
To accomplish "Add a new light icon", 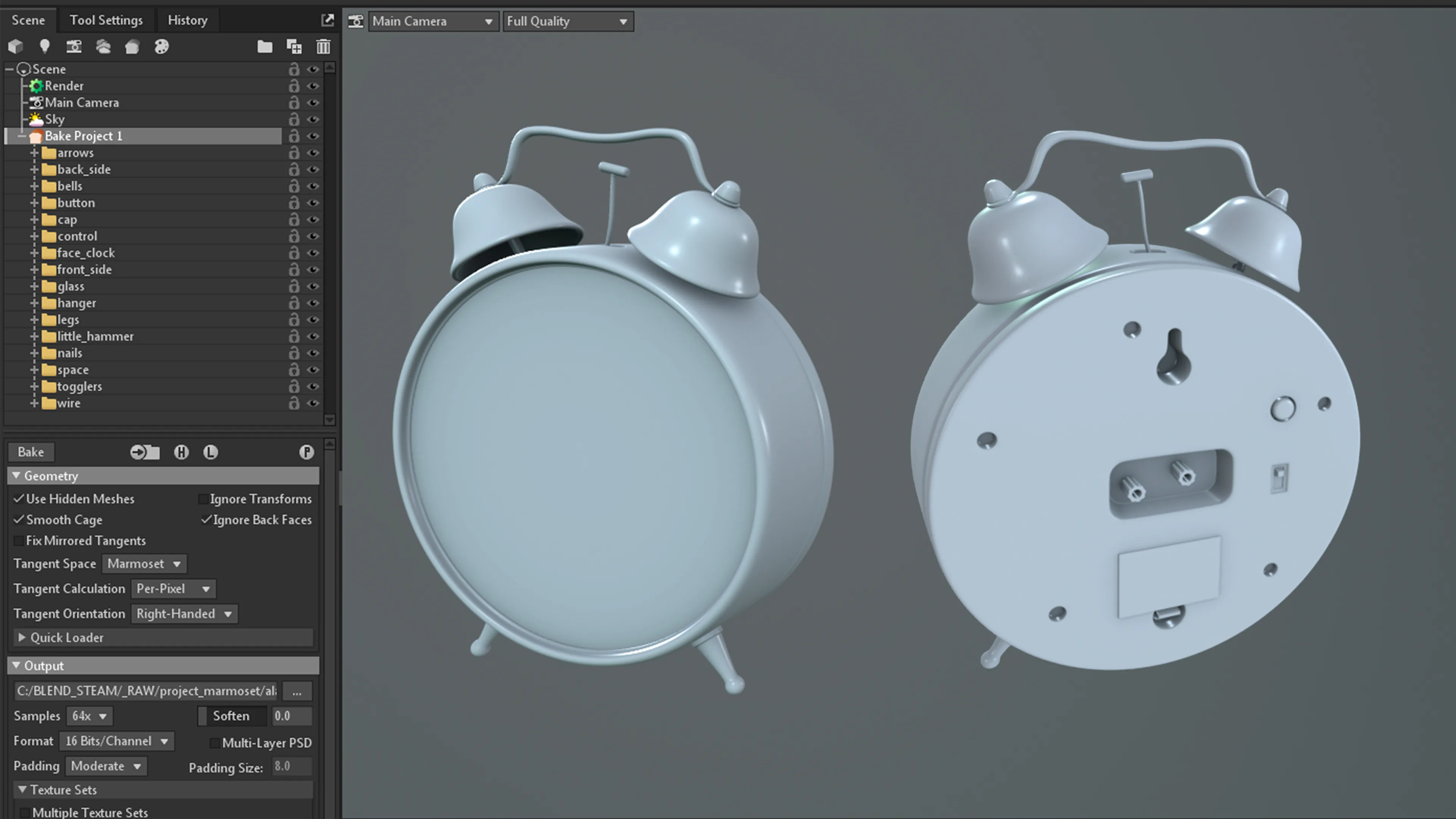I will [45, 46].
